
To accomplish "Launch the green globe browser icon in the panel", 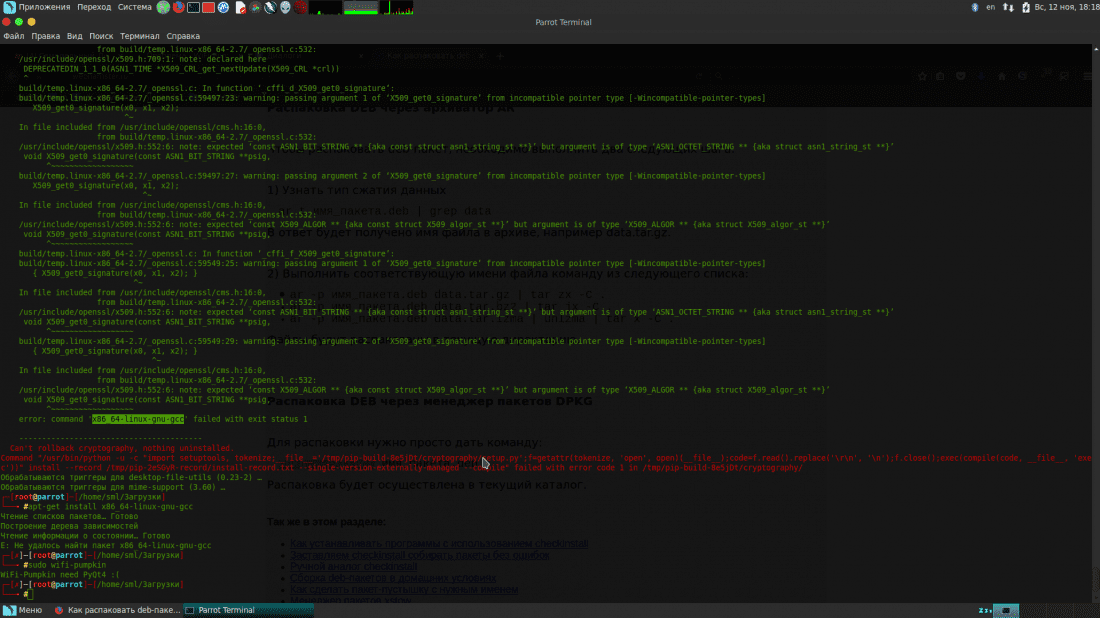I will pyautogui.click(x=163, y=7).
